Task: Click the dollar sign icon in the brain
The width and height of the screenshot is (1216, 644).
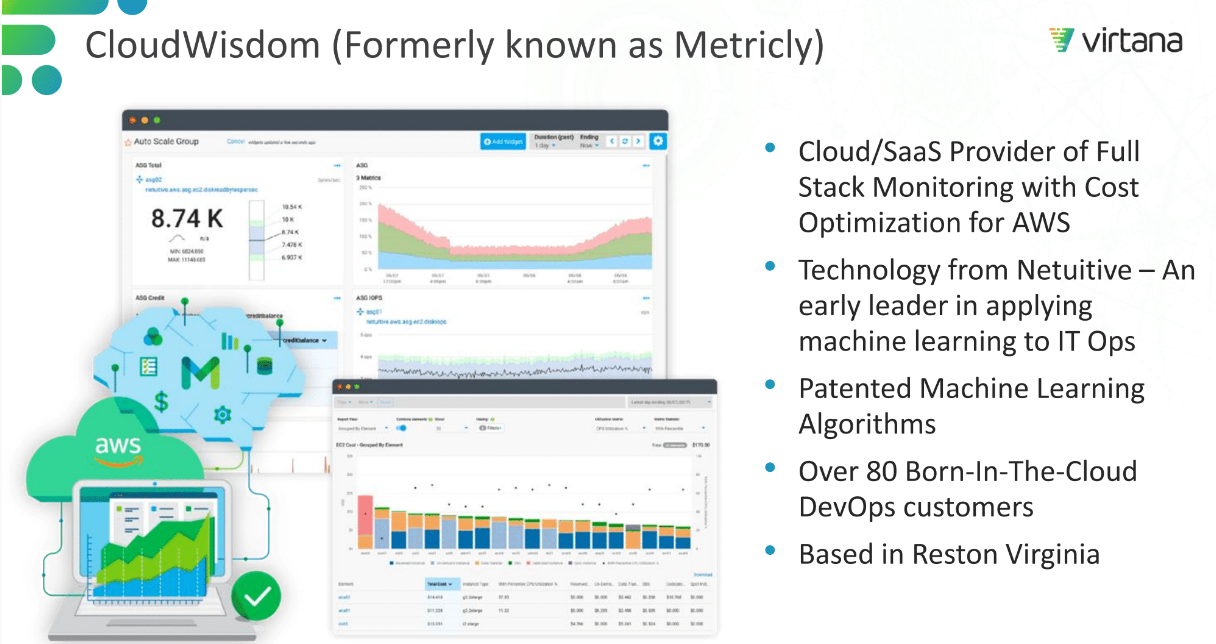Action: tap(160, 402)
